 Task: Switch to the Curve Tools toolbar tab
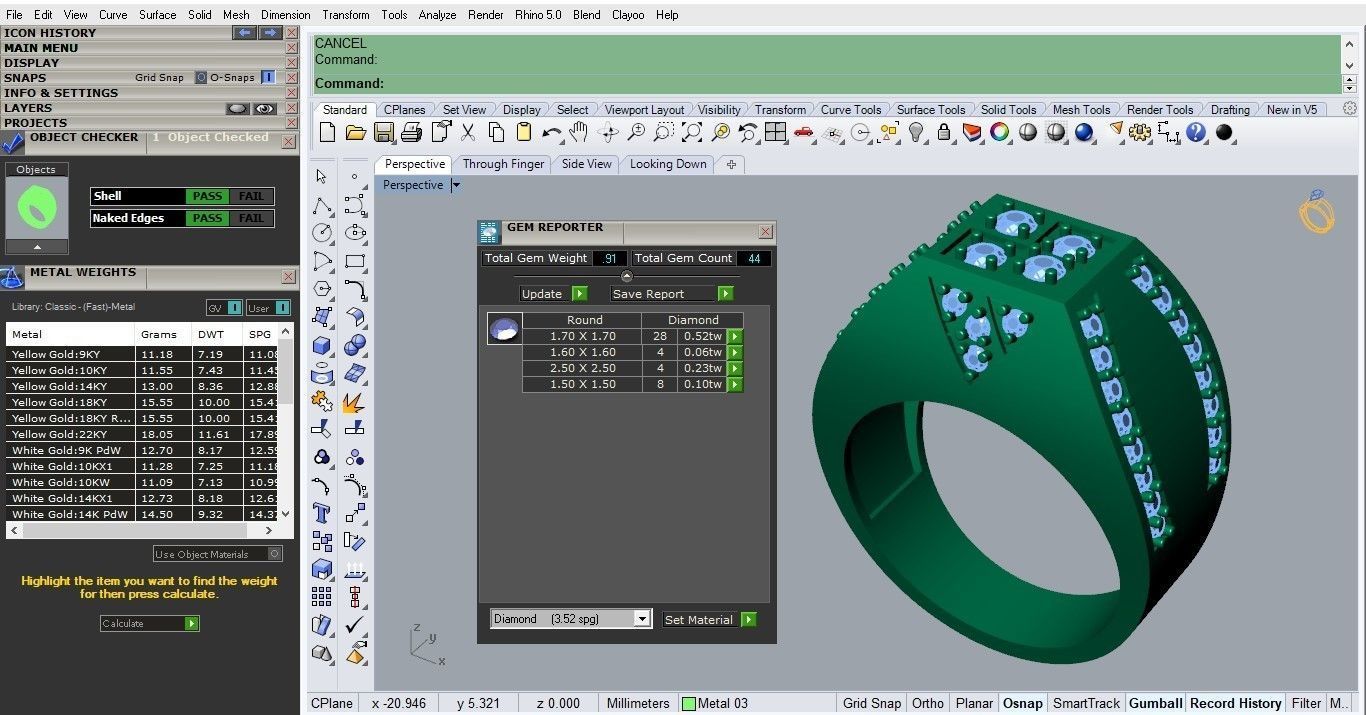click(851, 110)
